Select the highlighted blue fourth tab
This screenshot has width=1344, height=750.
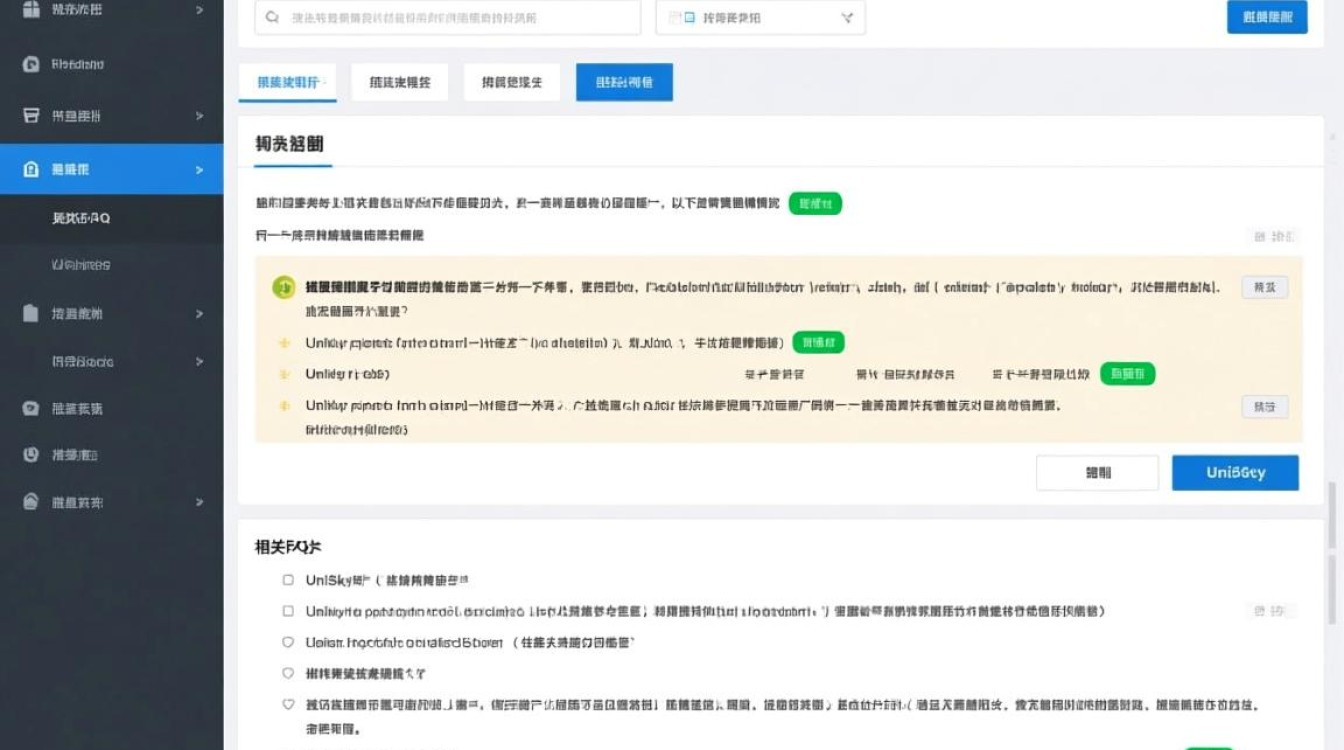tap(624, 82)
